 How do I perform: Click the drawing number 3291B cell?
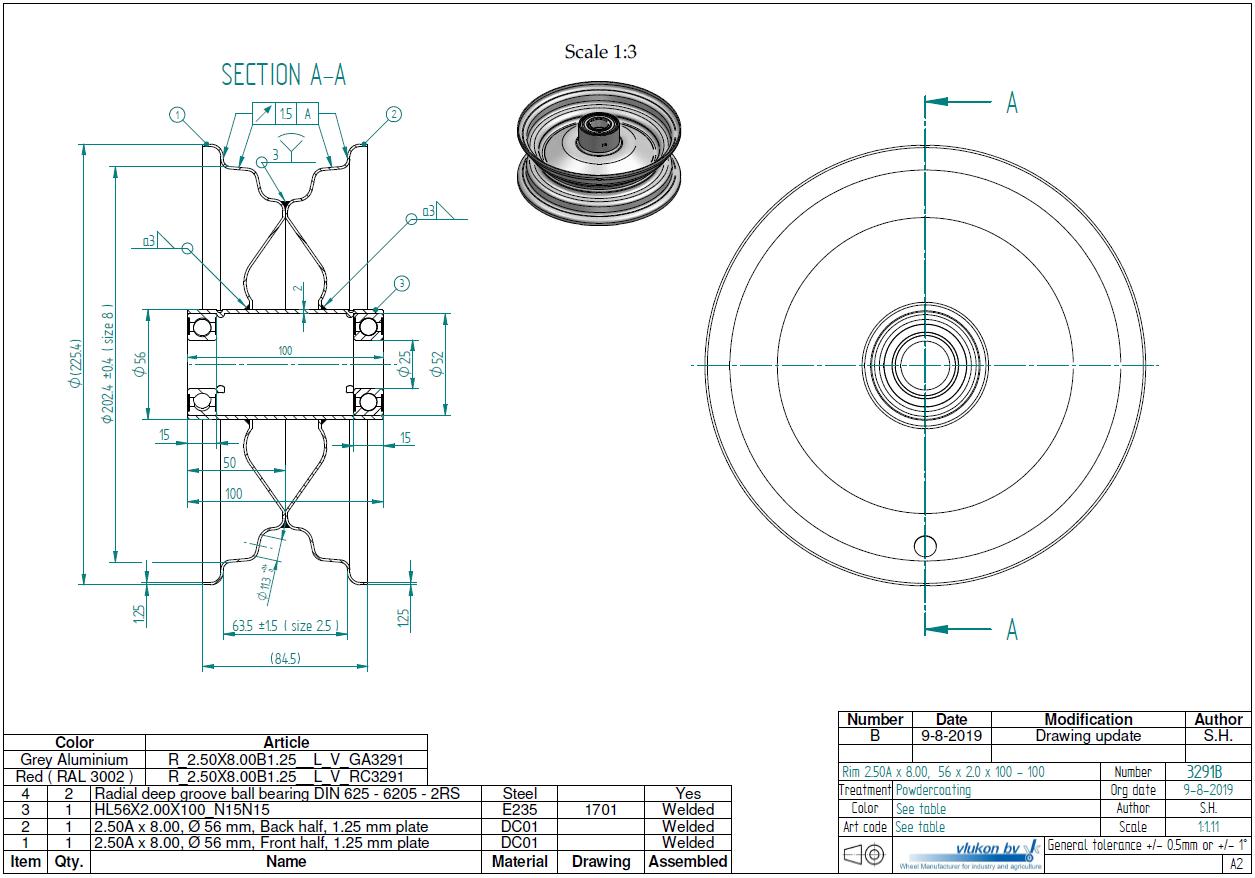click(x=1203, y=772)
